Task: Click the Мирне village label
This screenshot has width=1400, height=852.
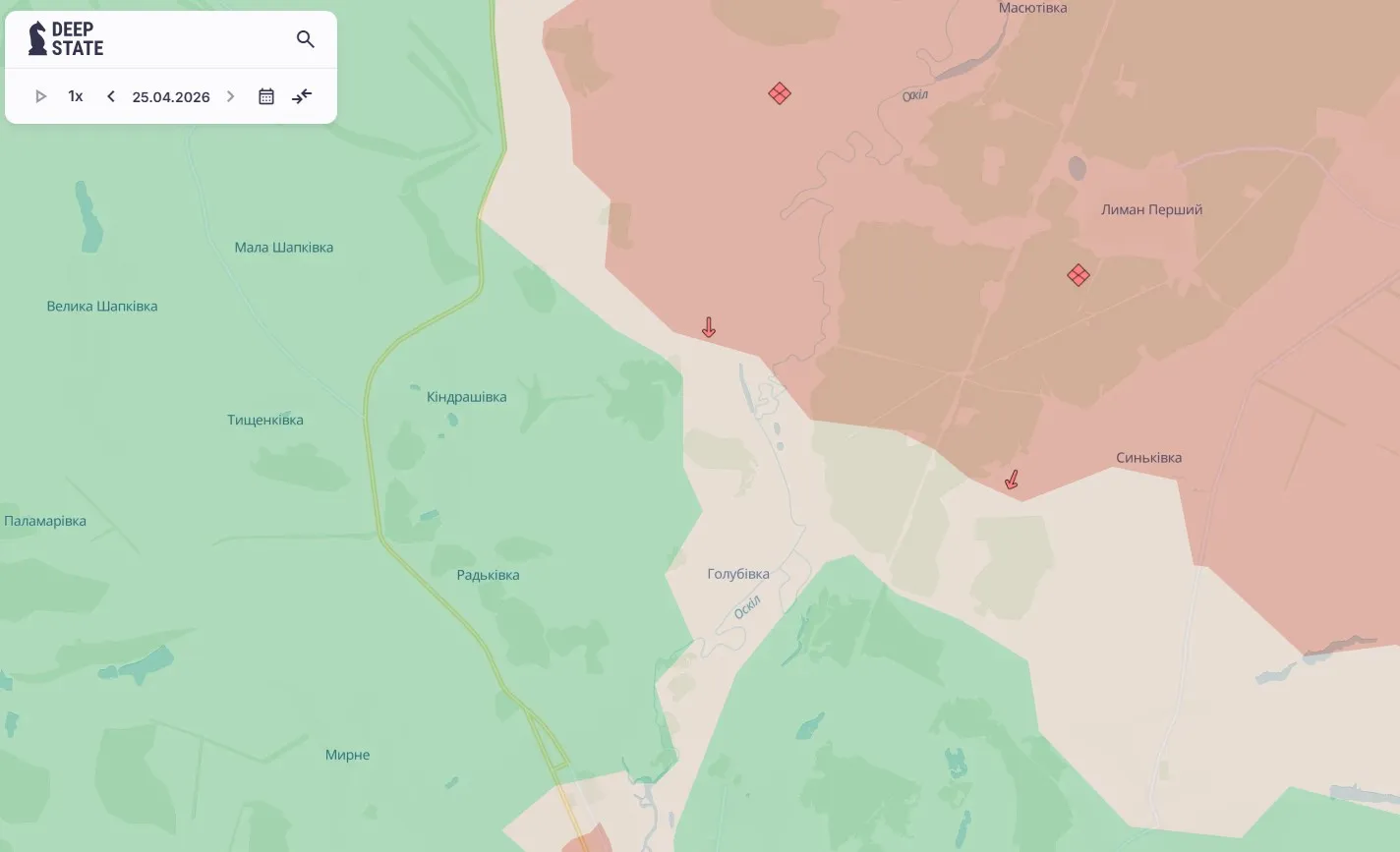Action: (x=348, y=755)
